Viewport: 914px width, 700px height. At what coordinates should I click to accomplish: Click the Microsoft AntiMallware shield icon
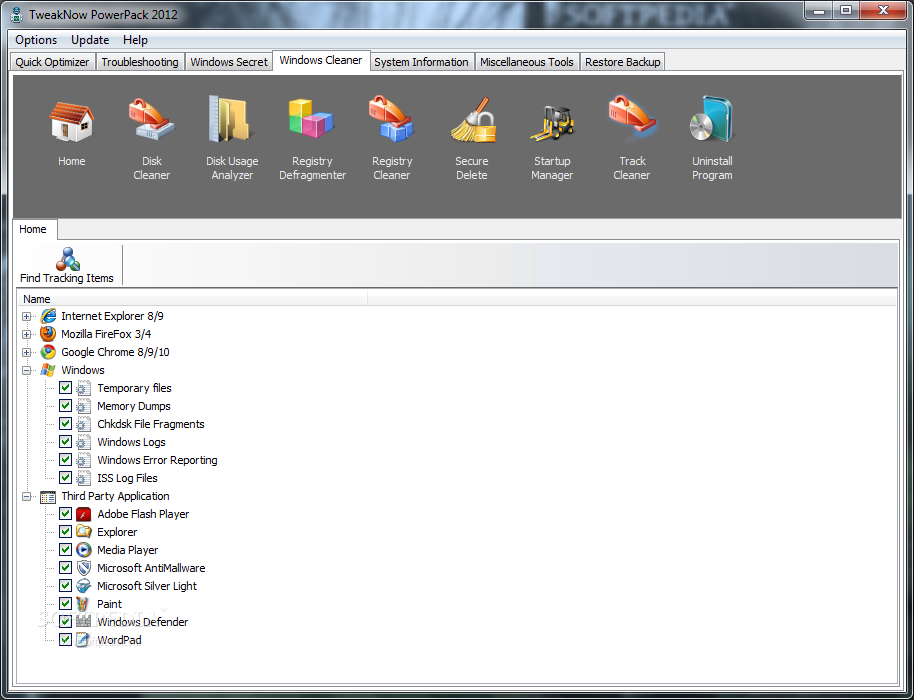[x=84, y=568]
